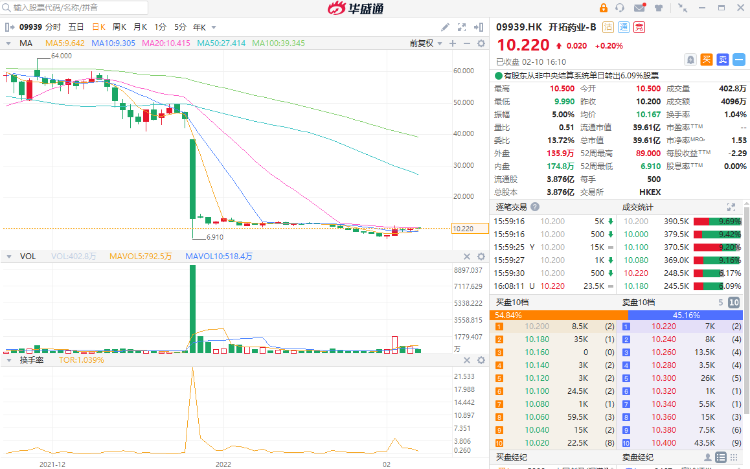This screenshot has width=750, height=469.
Task: Click ask level 10 price 10.400
Action: [x=663, y=443]
